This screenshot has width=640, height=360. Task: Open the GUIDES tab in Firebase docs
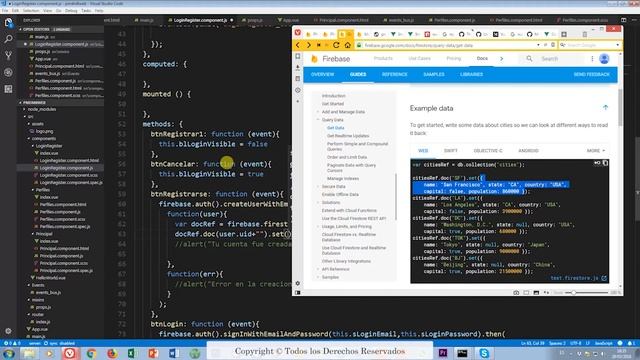point(358,74)
